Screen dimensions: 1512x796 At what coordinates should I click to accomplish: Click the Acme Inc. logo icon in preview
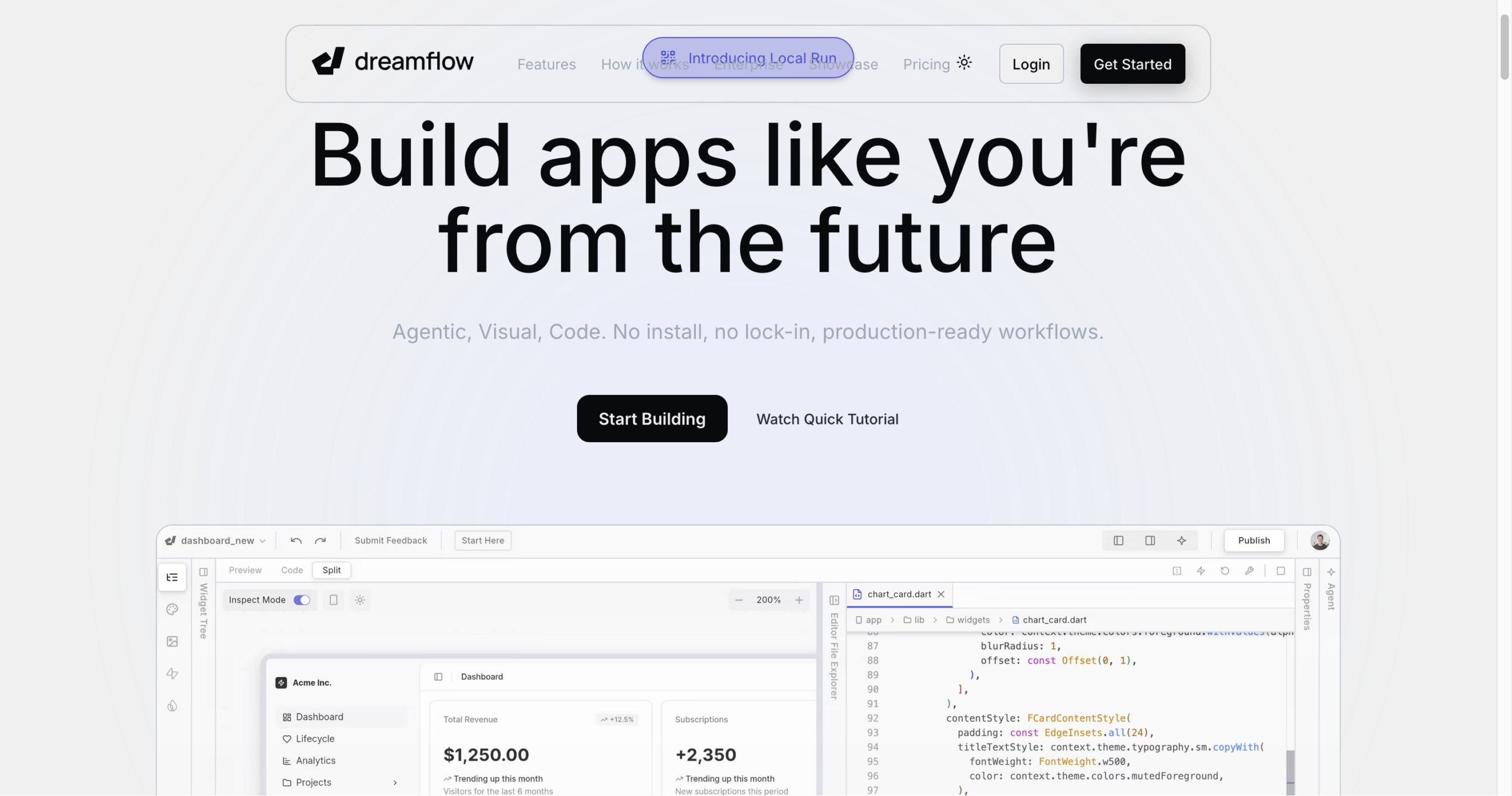pos(281,683)
